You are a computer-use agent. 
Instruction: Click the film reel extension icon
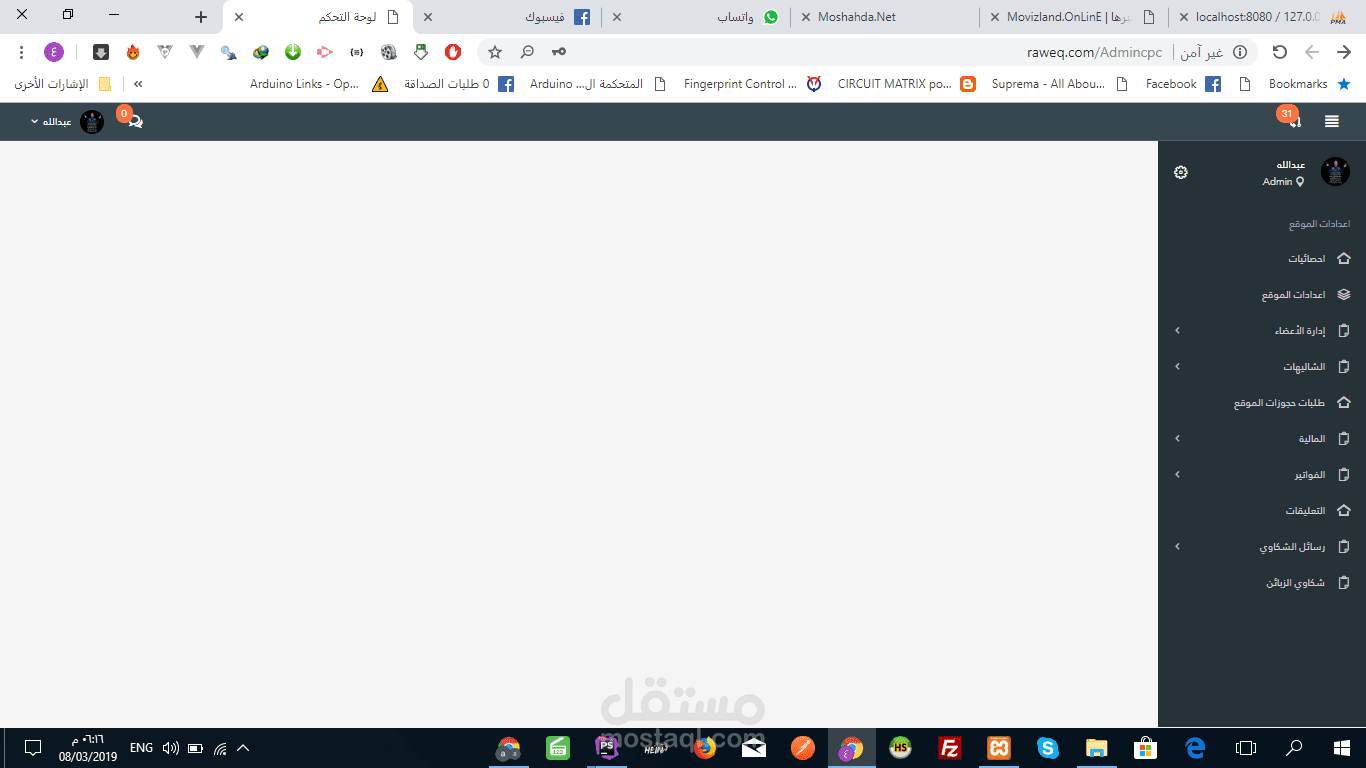[x=389, y=52]
